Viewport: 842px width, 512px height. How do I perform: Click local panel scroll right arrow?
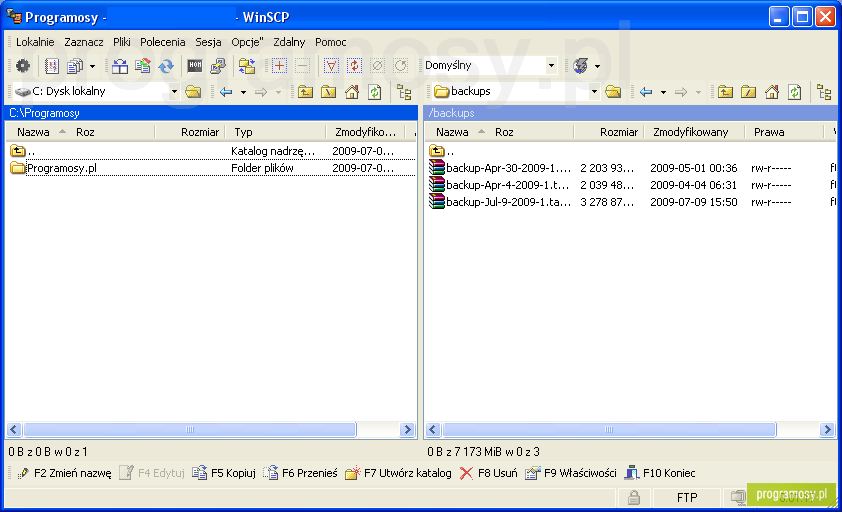coord(407,429)
